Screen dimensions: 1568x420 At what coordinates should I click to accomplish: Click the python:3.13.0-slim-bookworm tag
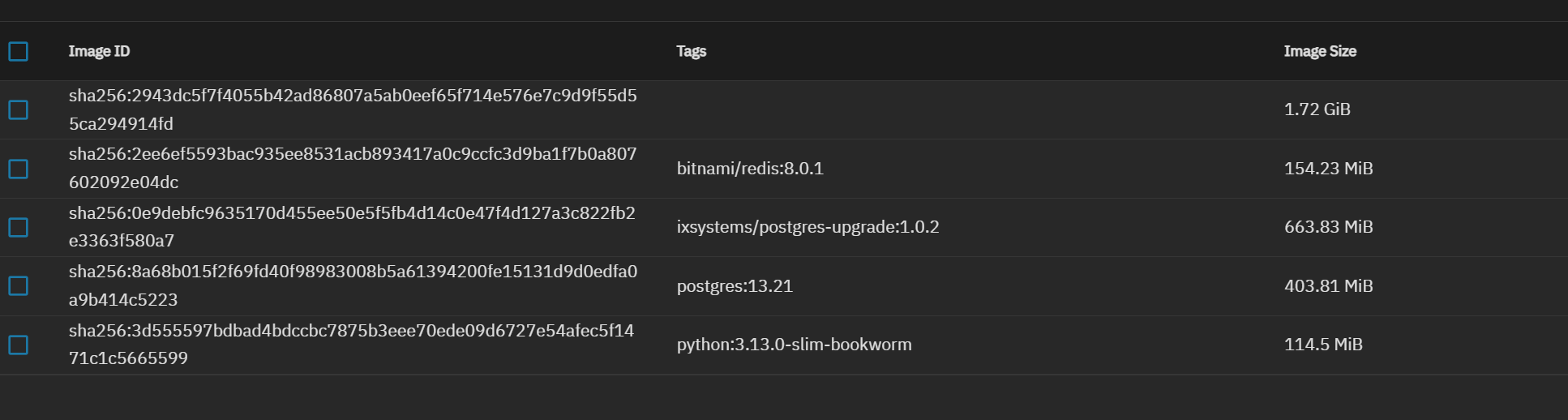(794, 345)
